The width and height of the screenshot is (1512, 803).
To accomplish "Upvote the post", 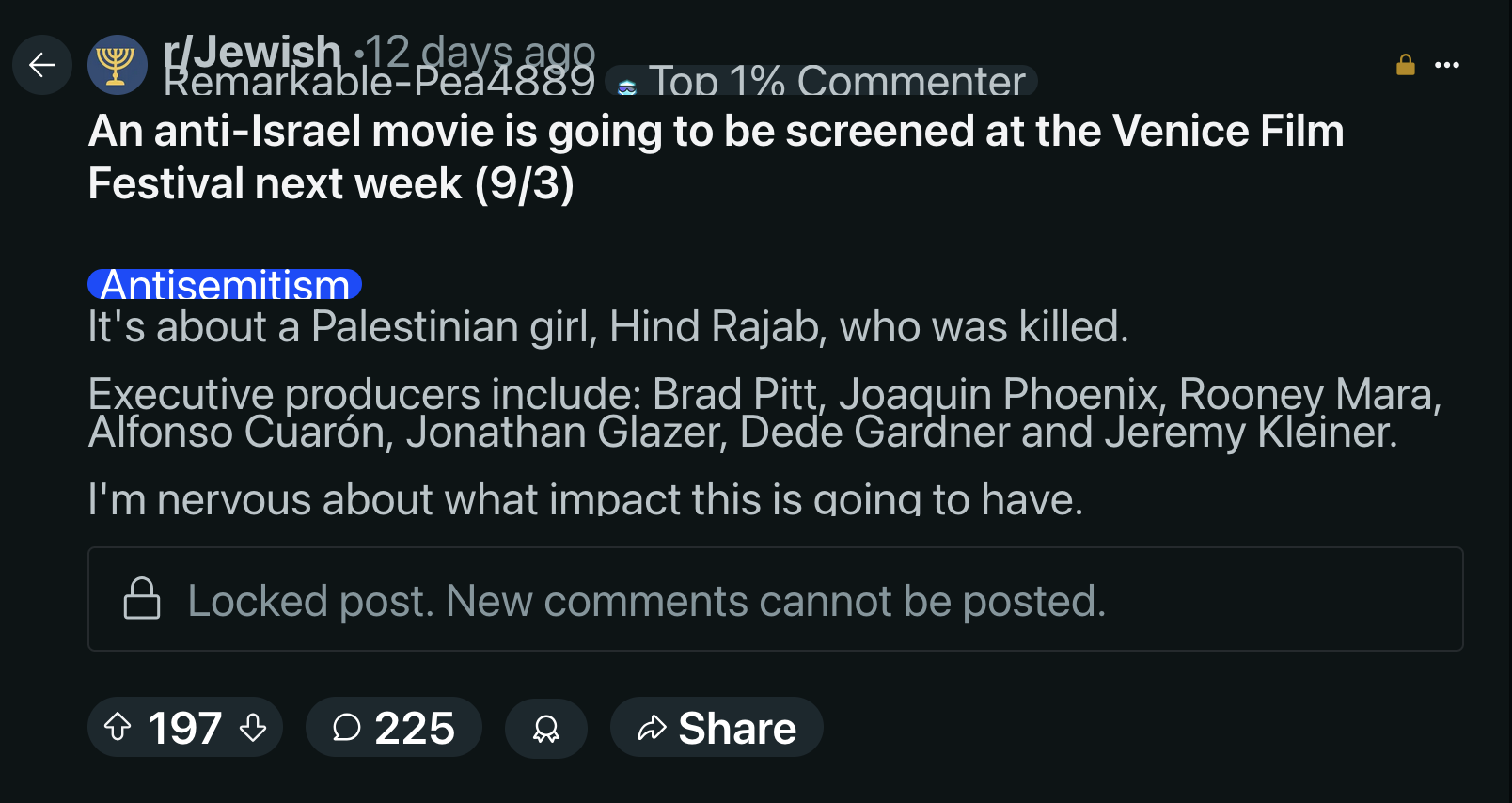I will pyautogui.click(x=118, y=727).
